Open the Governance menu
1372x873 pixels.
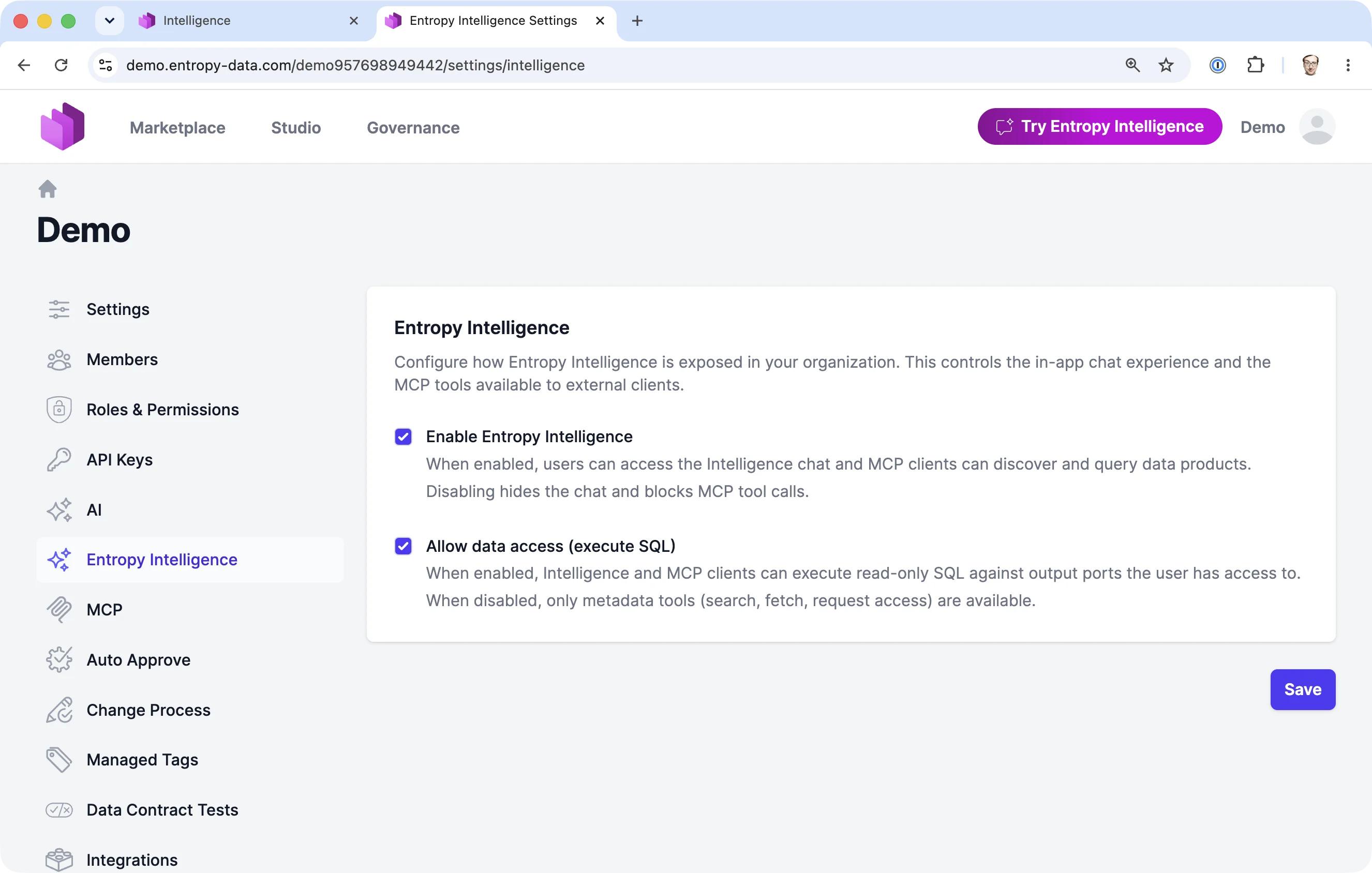click(x=413, y=128)
